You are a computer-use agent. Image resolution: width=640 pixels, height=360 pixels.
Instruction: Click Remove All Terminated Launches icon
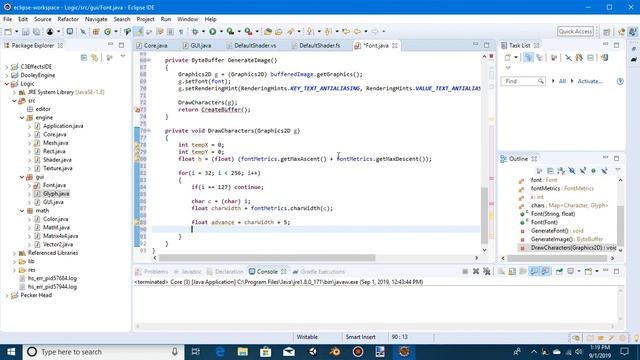click(487, 271)
